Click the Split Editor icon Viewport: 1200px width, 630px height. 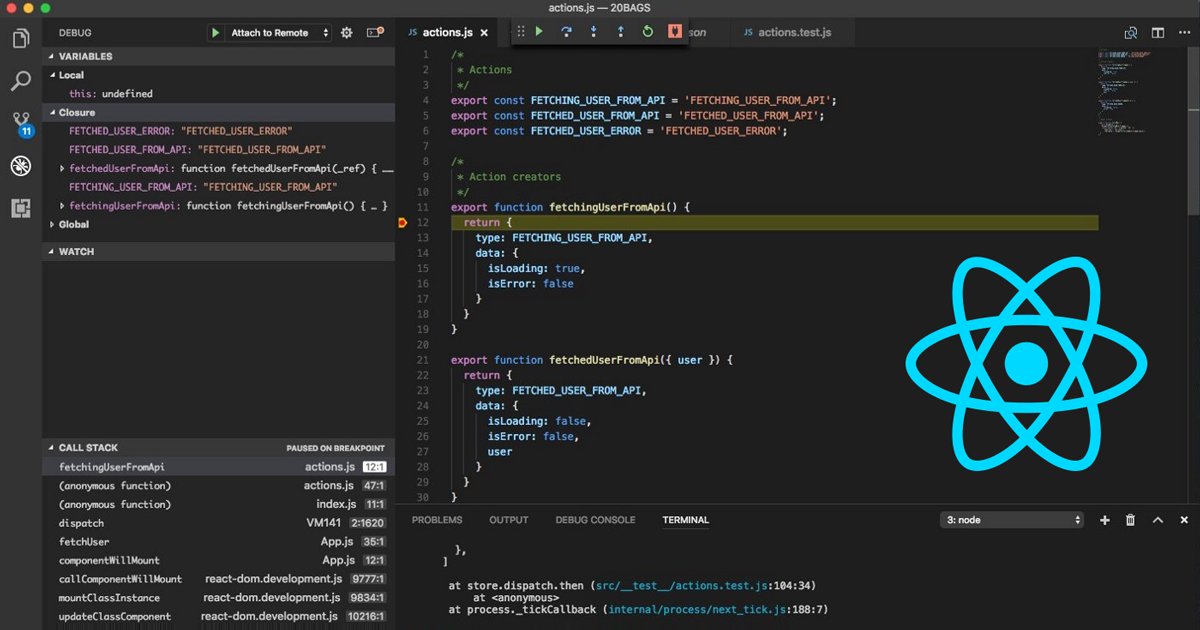click(x=1158, y=32)
